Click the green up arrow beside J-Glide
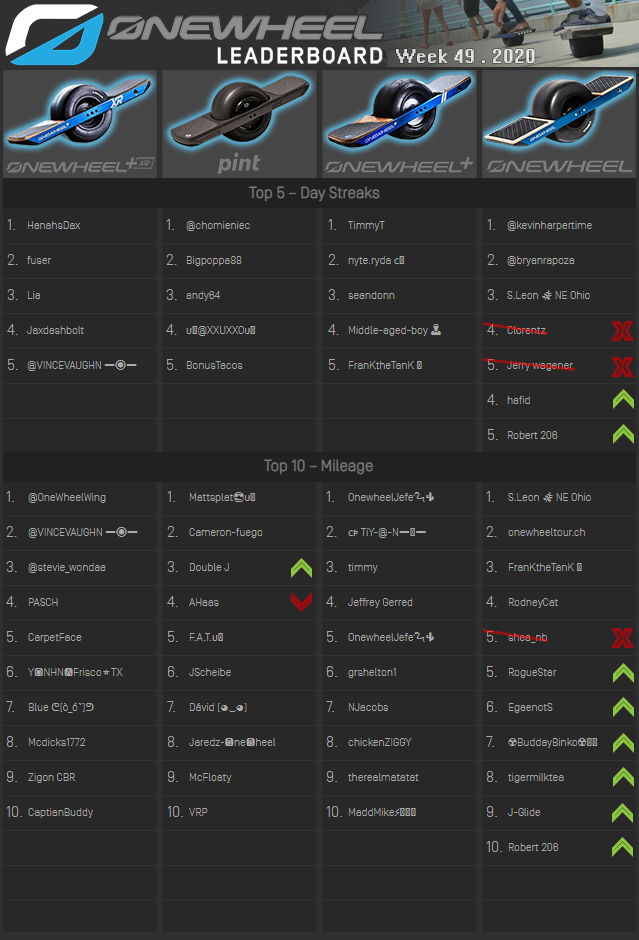Viewport: 639px width, 940px height. pos(622,813)
